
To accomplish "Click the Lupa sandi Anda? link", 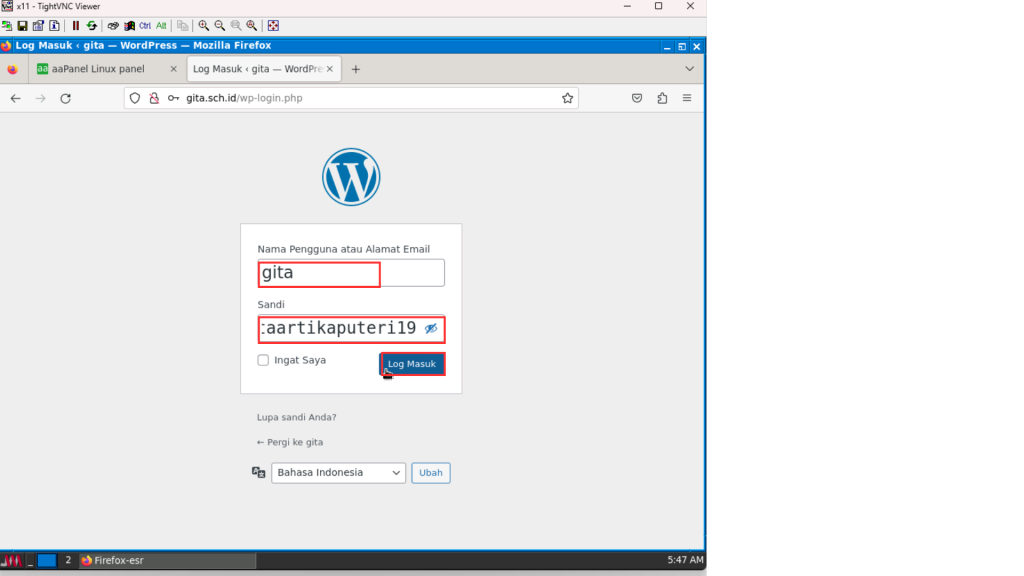I will [x=296, y=417].
